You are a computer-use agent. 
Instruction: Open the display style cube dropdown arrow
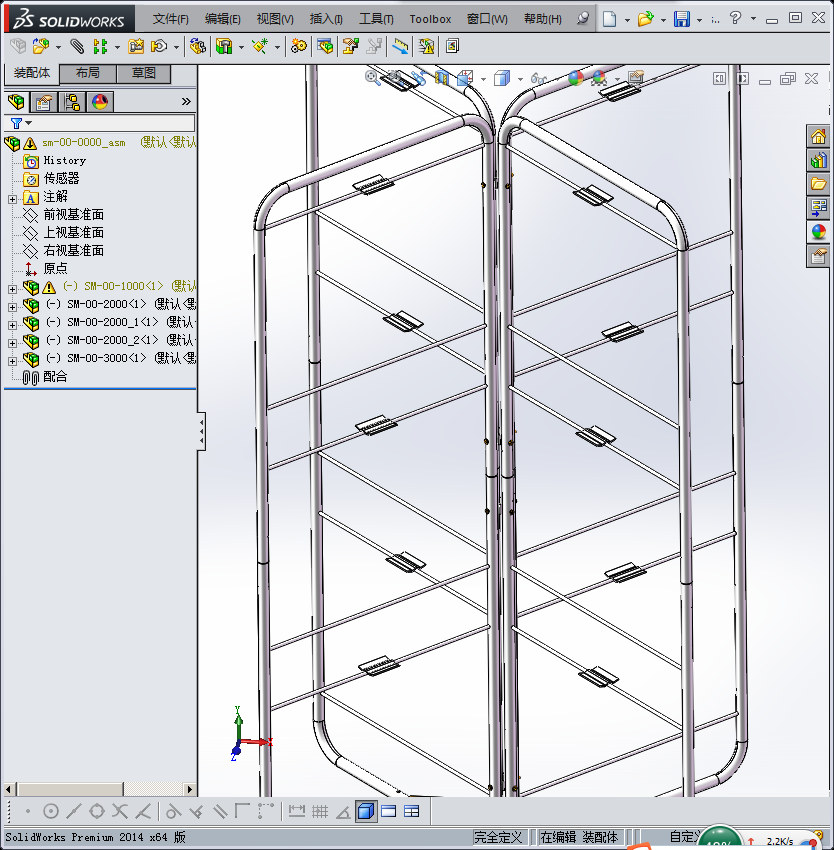tap(521, 78)
